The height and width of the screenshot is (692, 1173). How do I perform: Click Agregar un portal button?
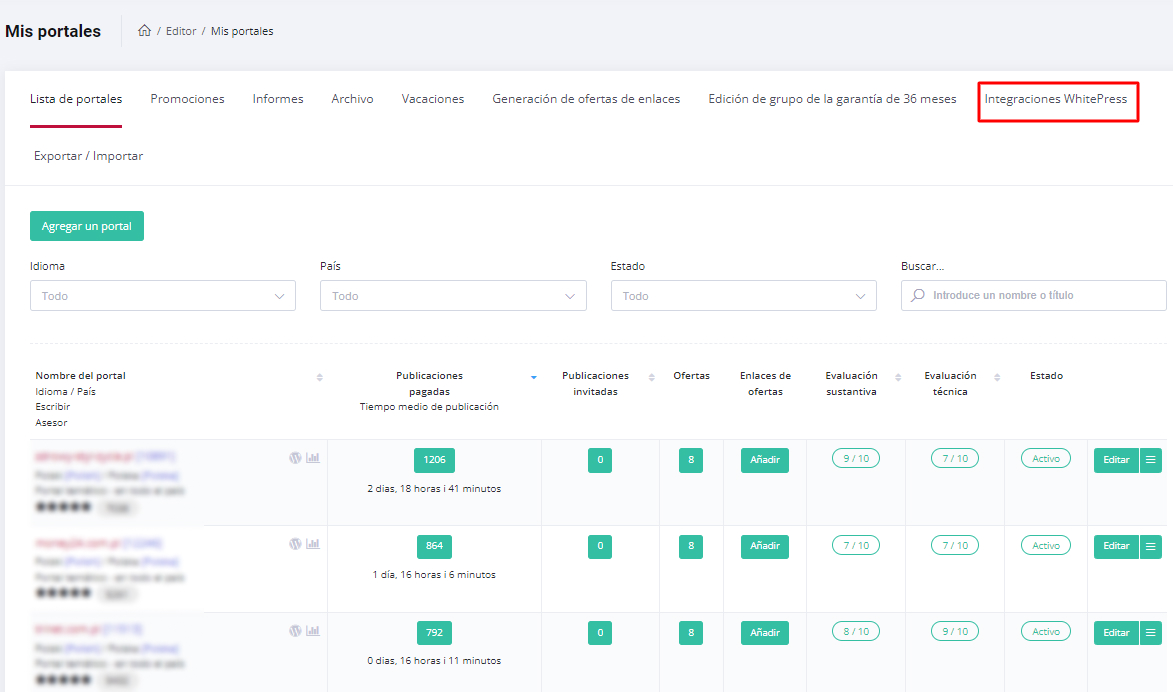coord(87,226)
